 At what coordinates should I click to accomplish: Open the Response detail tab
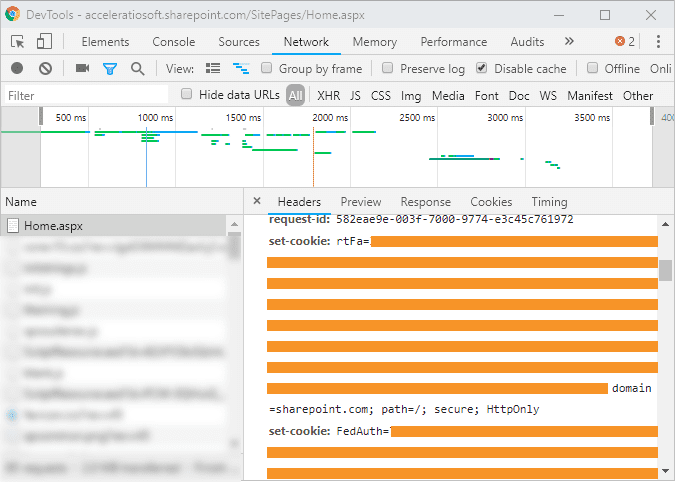coord(426,202)
